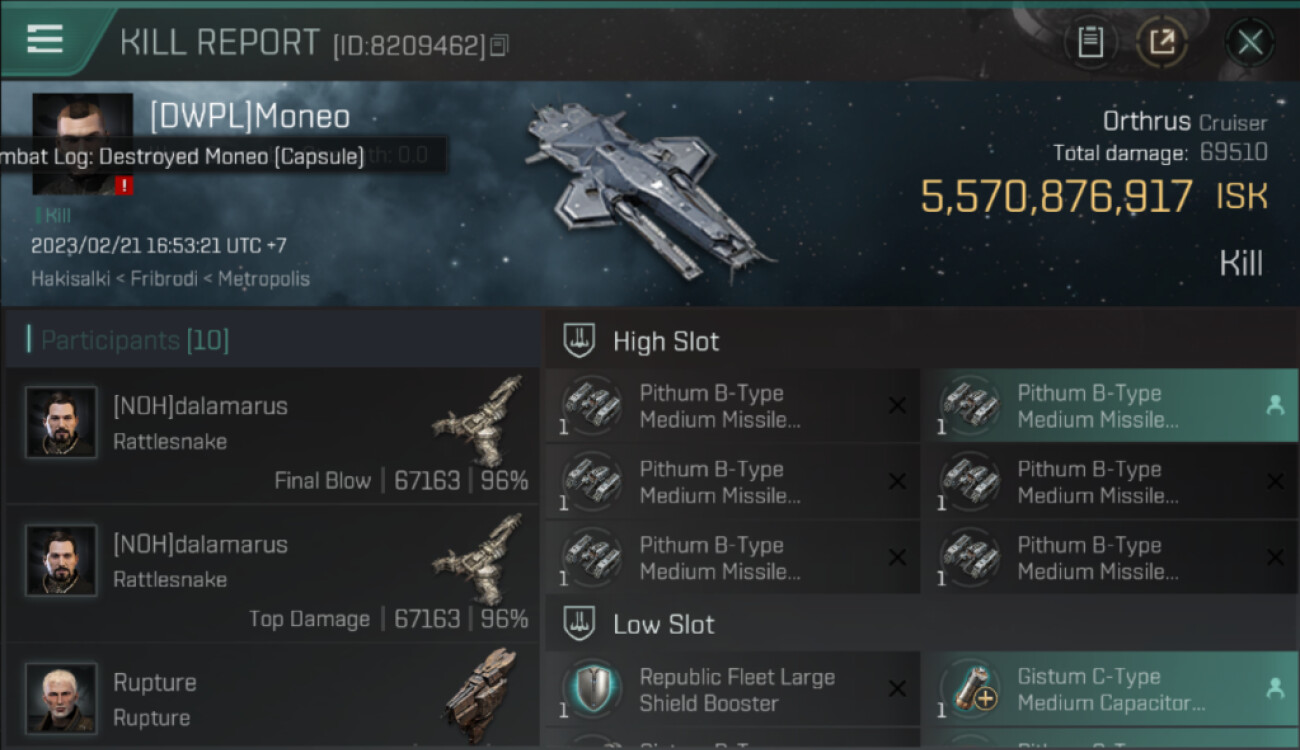The width and height of the screenshot is (1300, 750).
Task: Select Republic Fleet Large Shield Booster
Action: [x=732, y=689]
